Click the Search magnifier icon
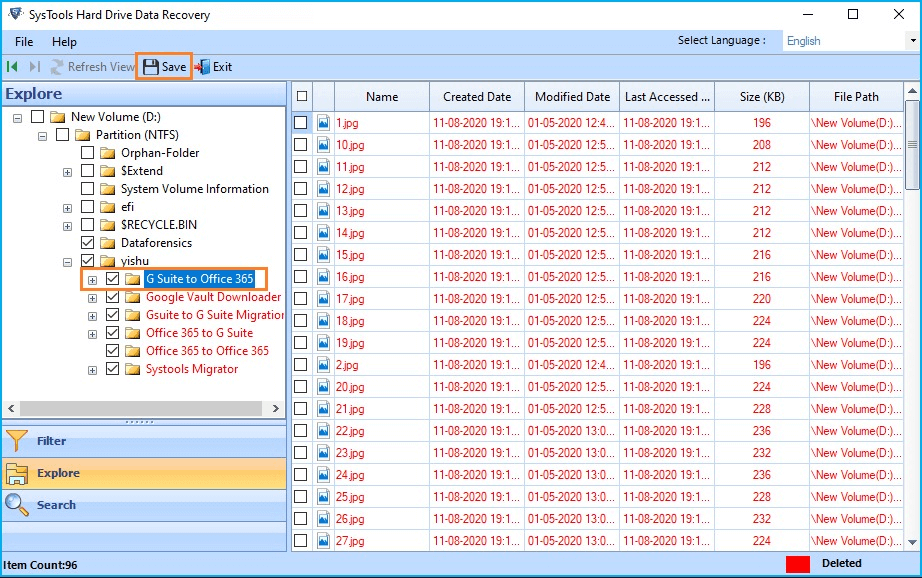This screenshot has height=578, width=922. [16, 505]
